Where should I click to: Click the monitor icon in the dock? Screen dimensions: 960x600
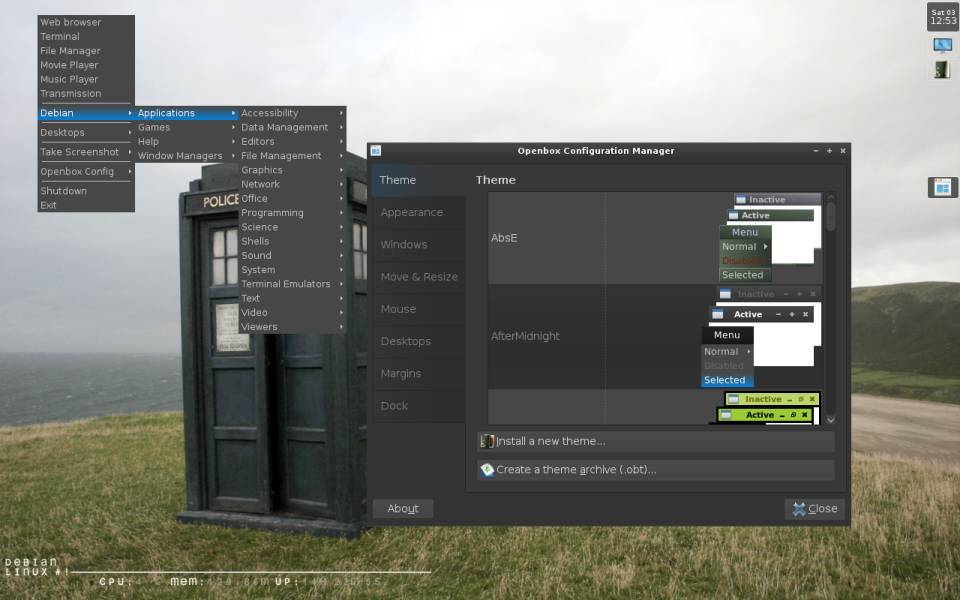(x=942, y=45)
